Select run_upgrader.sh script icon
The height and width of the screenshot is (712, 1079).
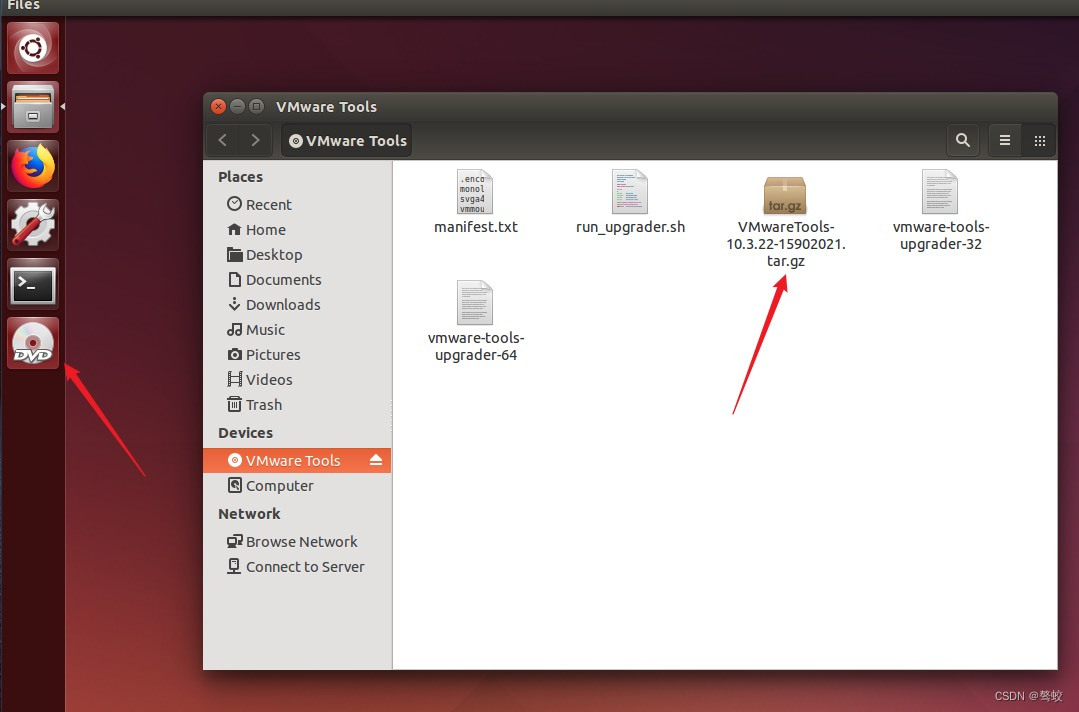[630, 192]
